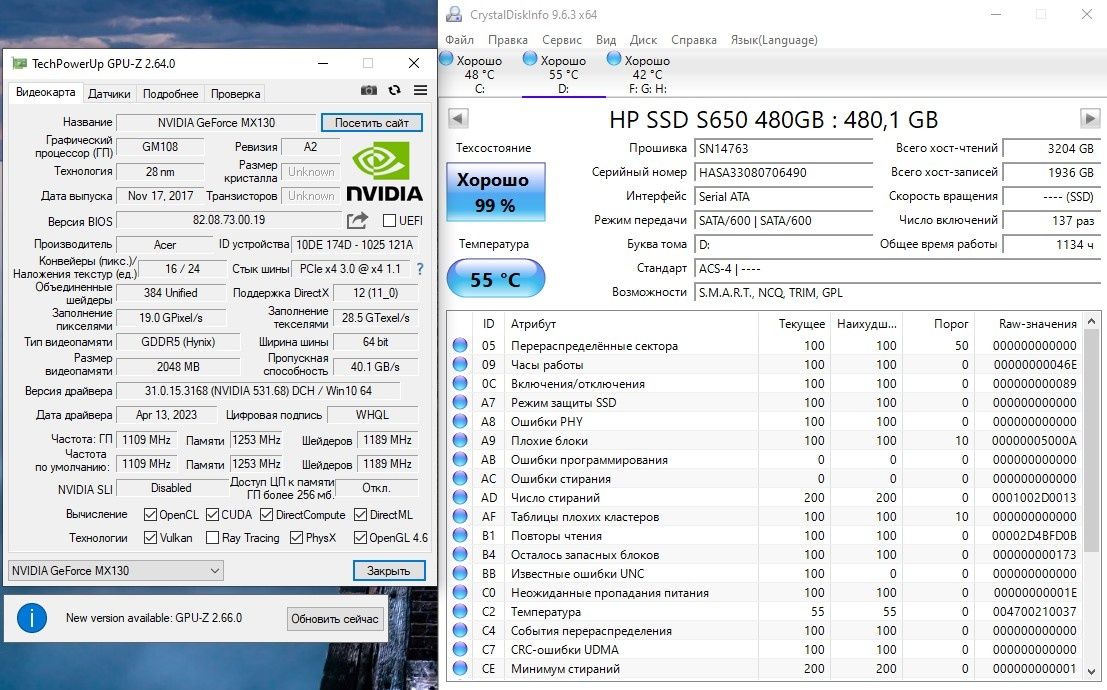
Task: Toggle the PhysX checkbox
Action: (296, 538)
